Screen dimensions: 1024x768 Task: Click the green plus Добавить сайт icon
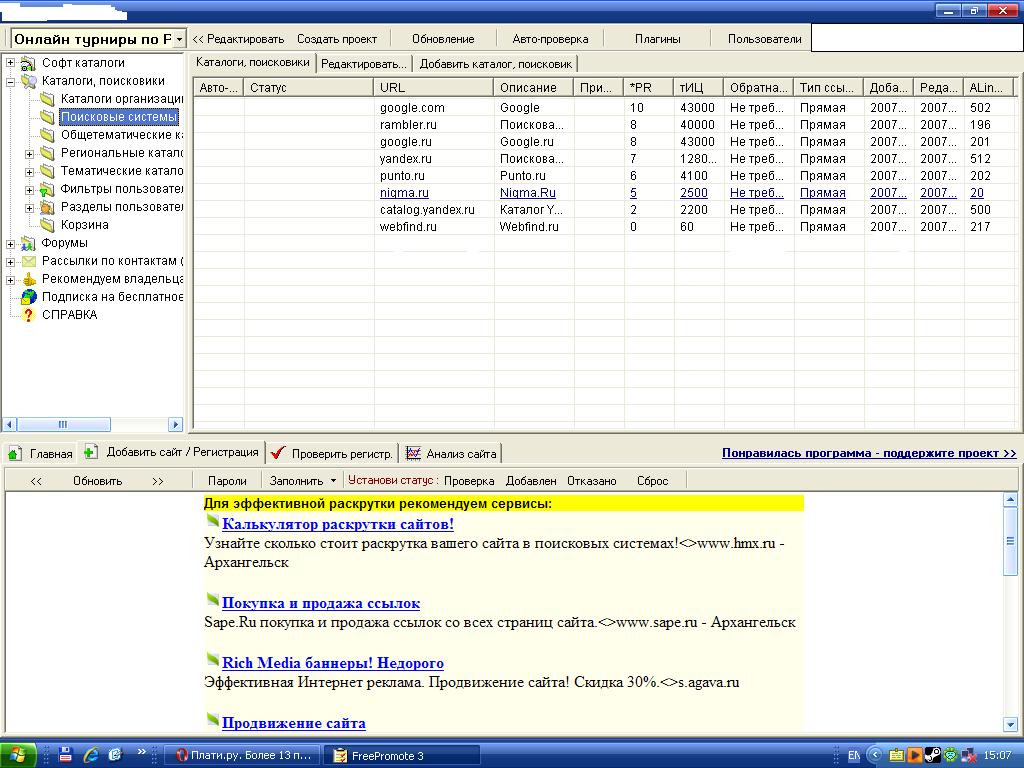[x=91, y=451]
